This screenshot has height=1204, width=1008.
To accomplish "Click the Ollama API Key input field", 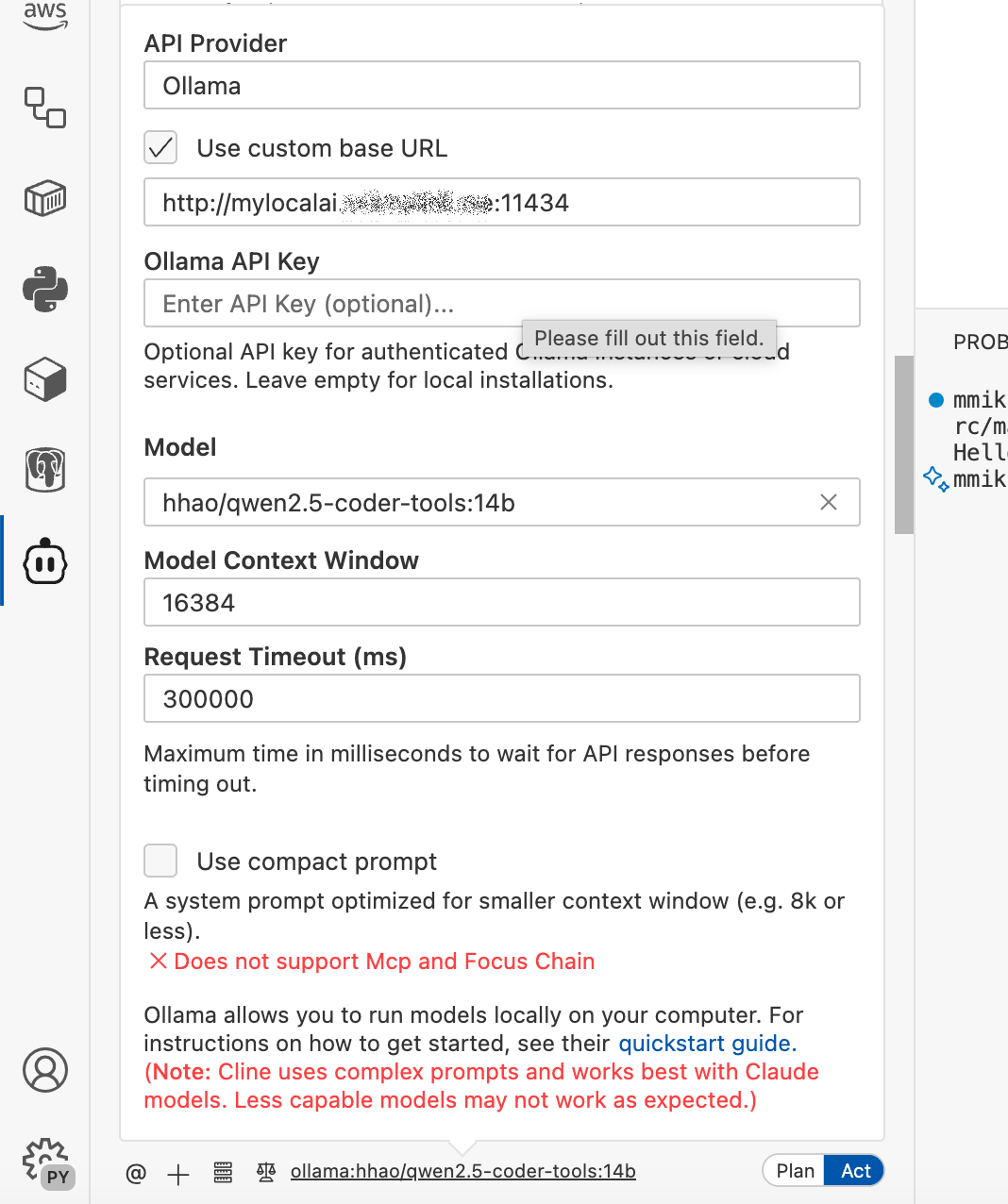I will click(x=330, y=304).
